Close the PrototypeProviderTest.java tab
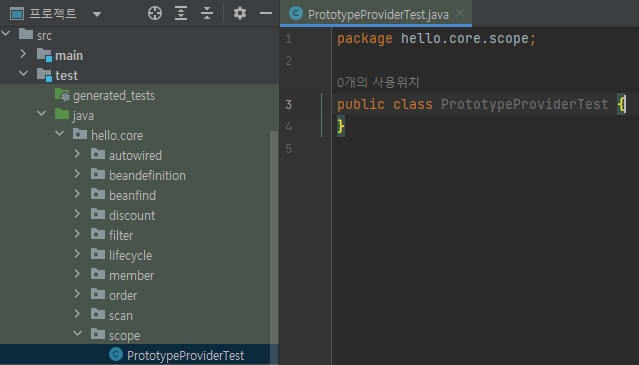 click(x=460, y=13)
